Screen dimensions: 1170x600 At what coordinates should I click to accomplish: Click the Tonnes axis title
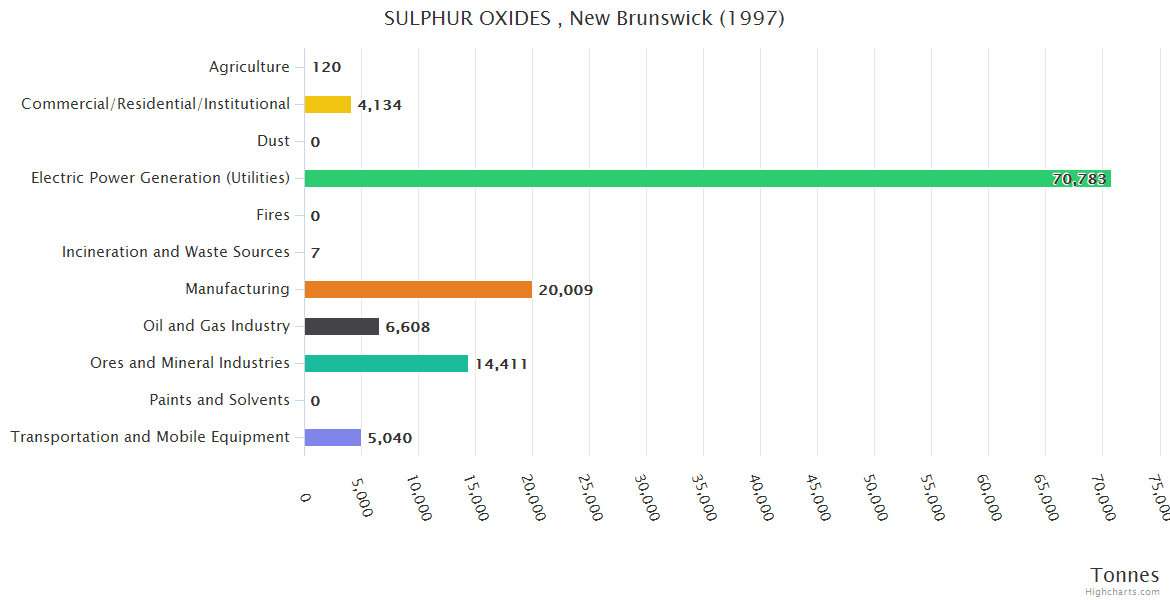click(x=1124, y=574)
